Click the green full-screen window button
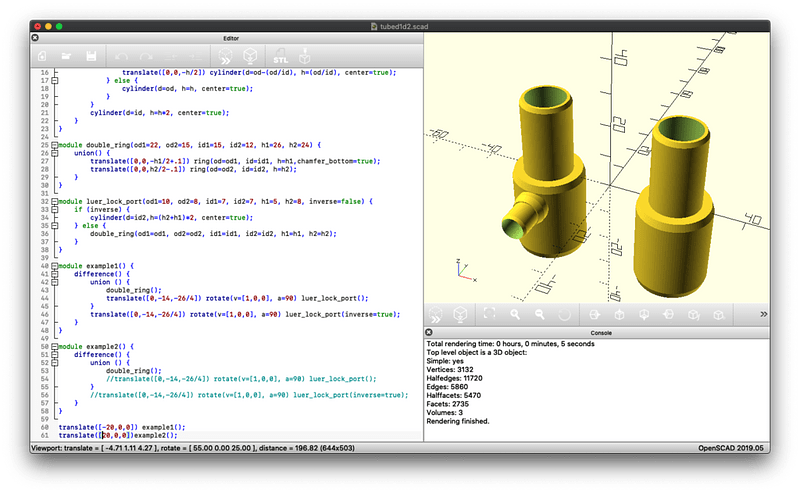800x493 pixels. tap(59, 26)
